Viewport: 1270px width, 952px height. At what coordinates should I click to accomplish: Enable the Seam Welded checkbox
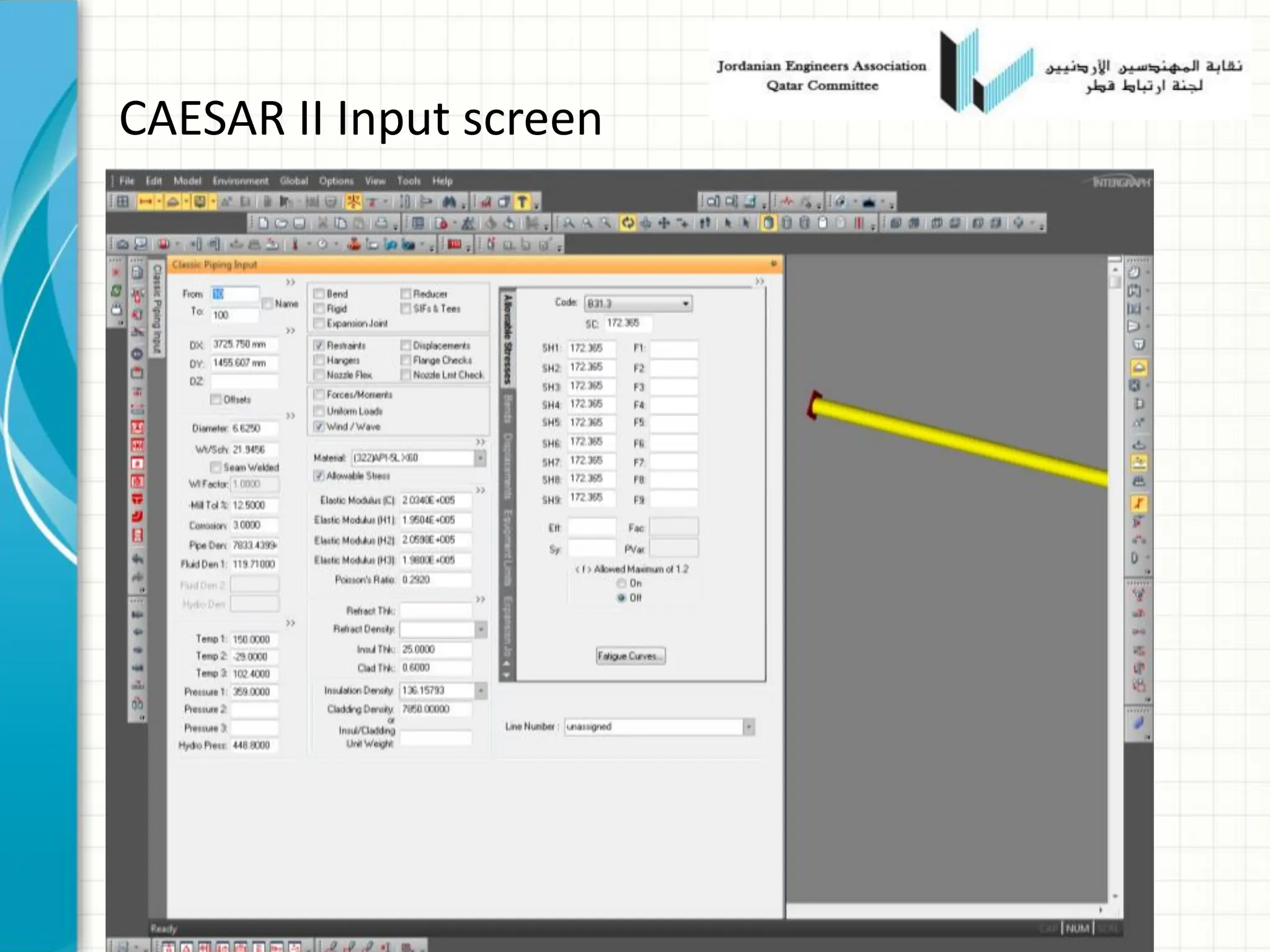pos(216,467)
